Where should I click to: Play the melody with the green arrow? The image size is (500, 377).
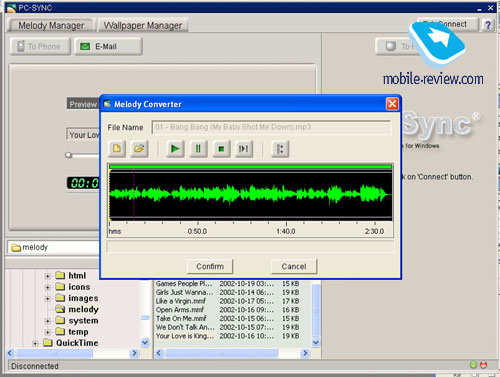(175, 149)
